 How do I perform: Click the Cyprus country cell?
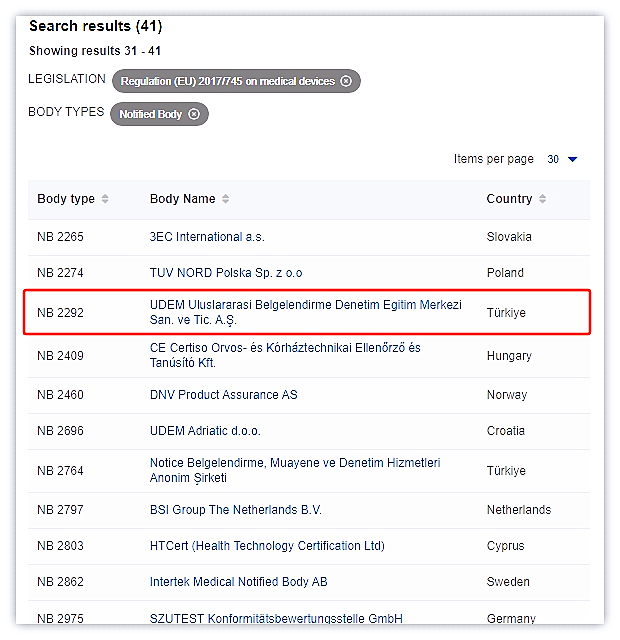505,546
